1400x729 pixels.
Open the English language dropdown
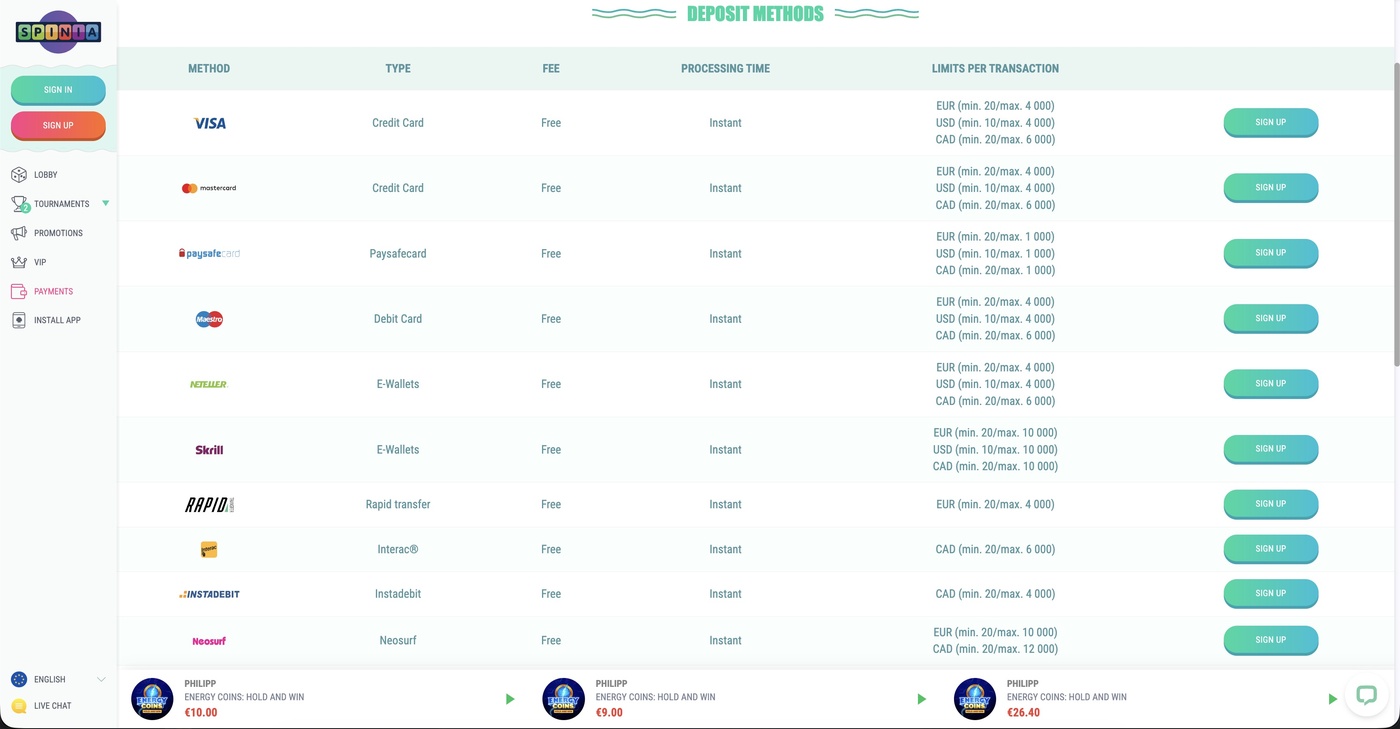pos(58,680)
